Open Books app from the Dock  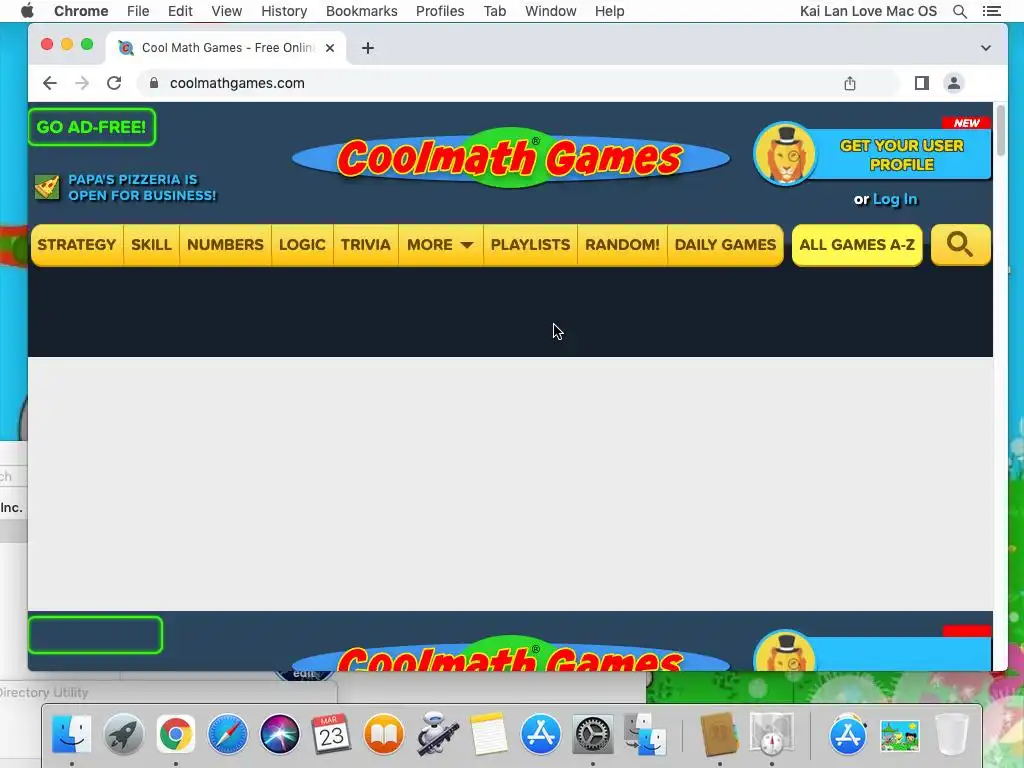point(383,734)
